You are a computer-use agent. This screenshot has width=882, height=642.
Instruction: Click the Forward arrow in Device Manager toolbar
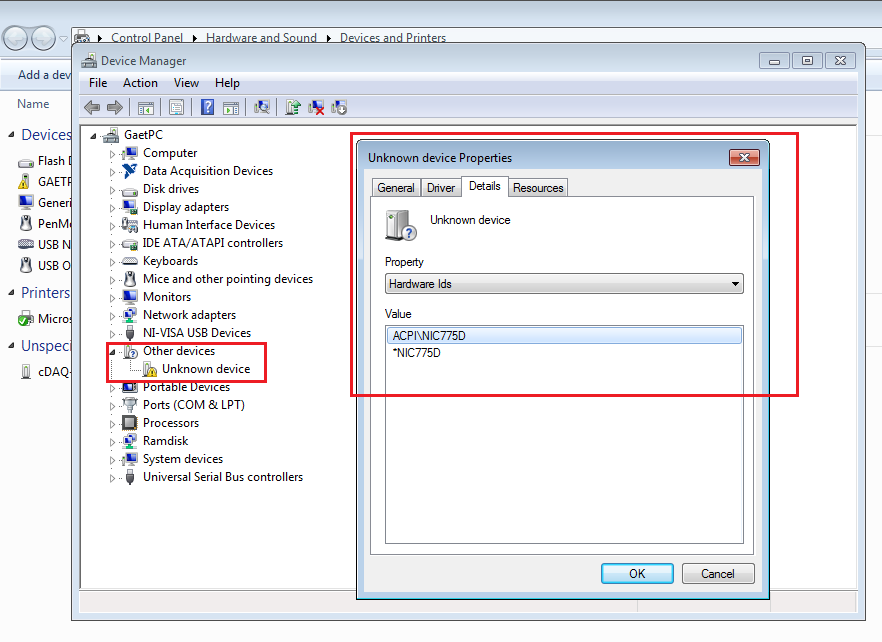coord(115,107)
